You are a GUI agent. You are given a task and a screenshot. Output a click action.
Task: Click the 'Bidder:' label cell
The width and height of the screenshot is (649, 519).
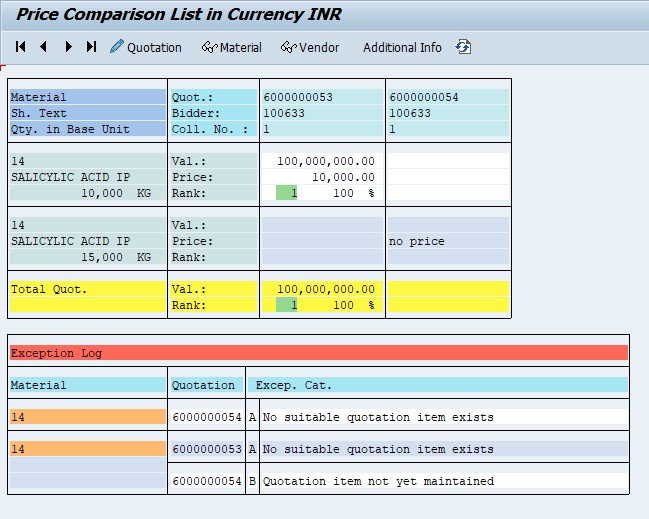[x=214, y=113]
